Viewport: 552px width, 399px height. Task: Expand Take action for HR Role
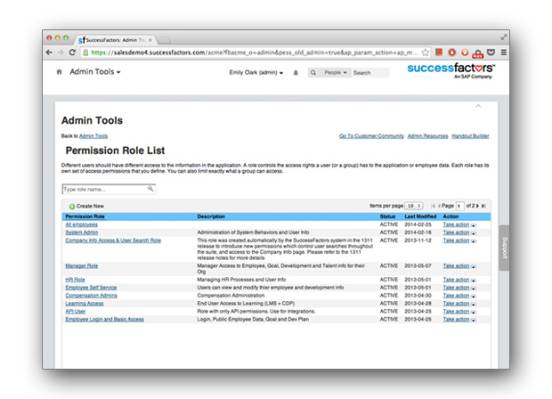[x=459, y=280]
